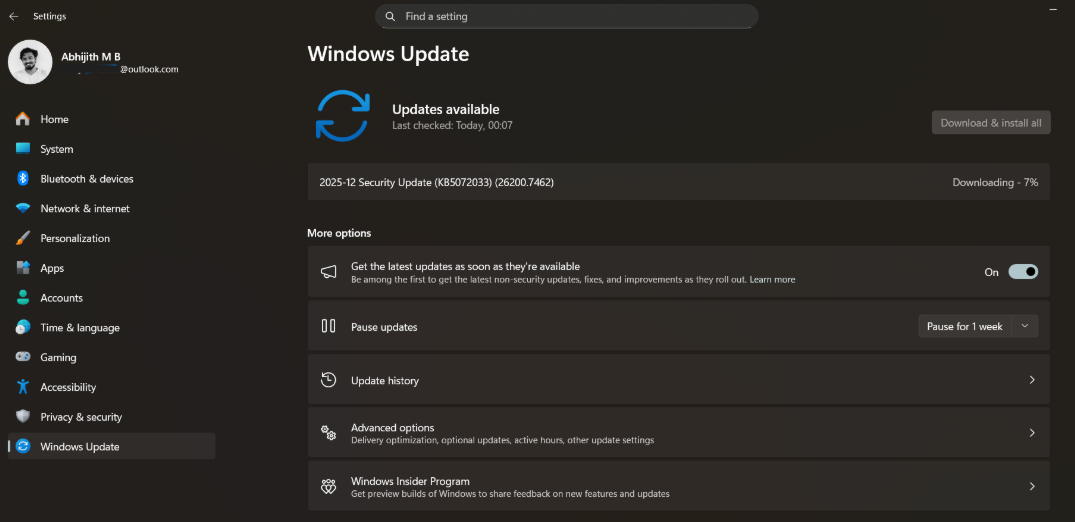Turn off get latest updates toggle
Image resolution: width=1075 pixels, height=522 pixels.
pos(1023,272)
